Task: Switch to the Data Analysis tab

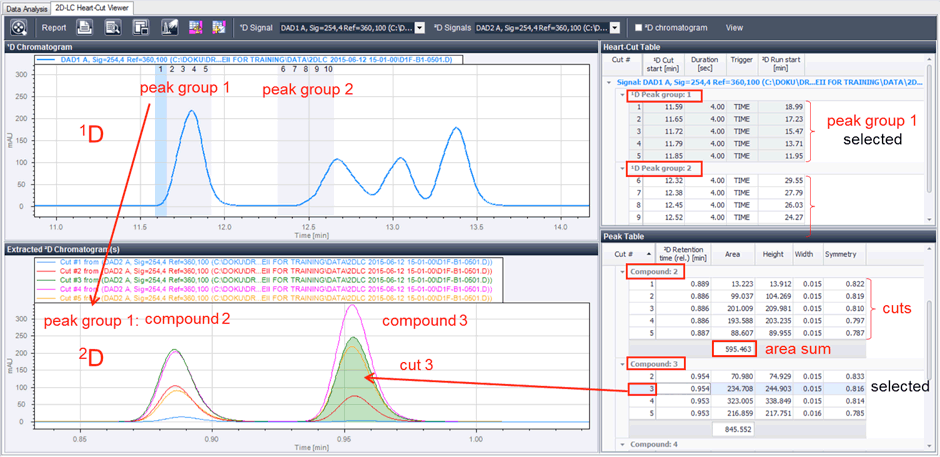Action: 26,7
